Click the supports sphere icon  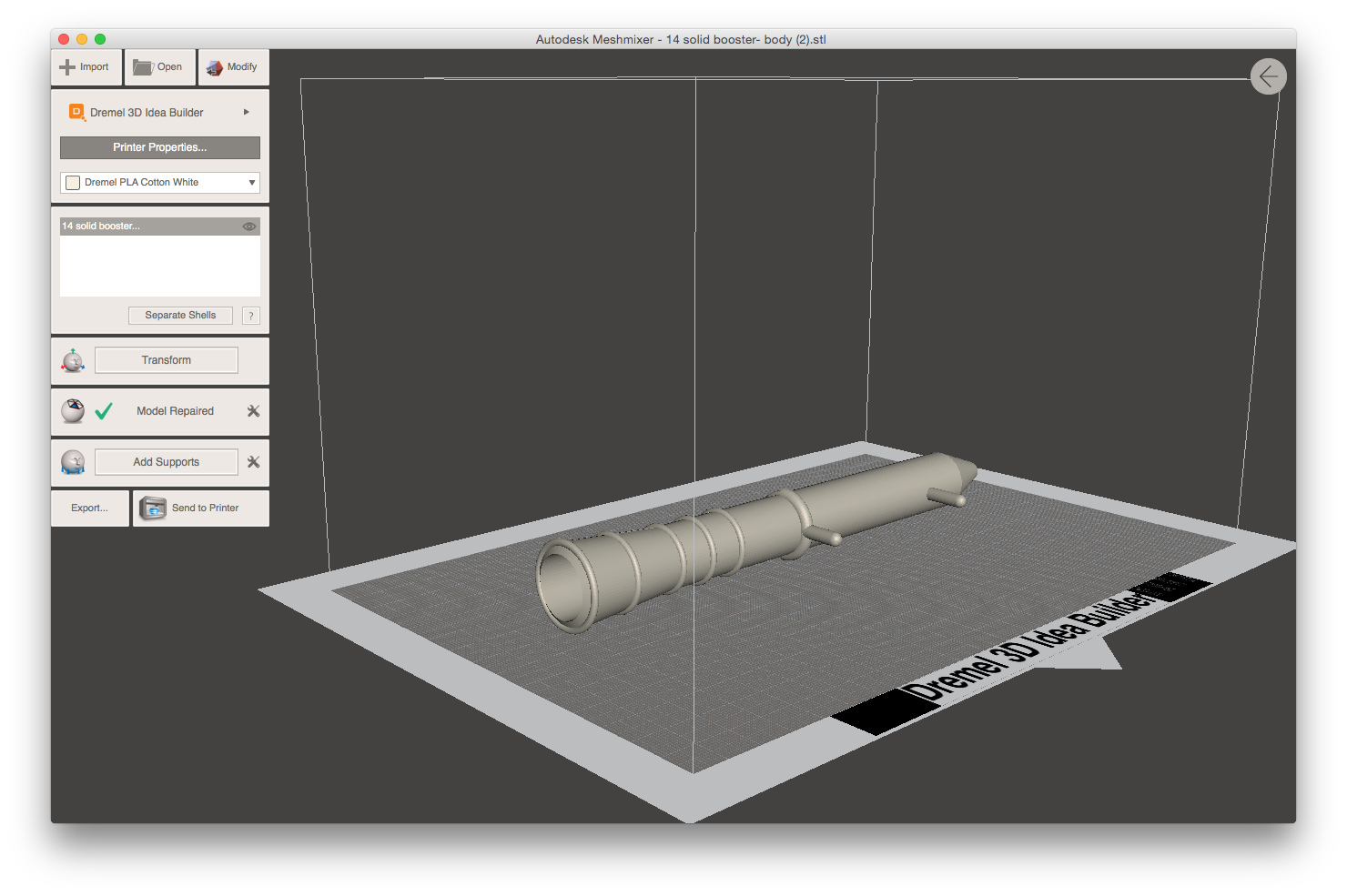click(73, 462)
